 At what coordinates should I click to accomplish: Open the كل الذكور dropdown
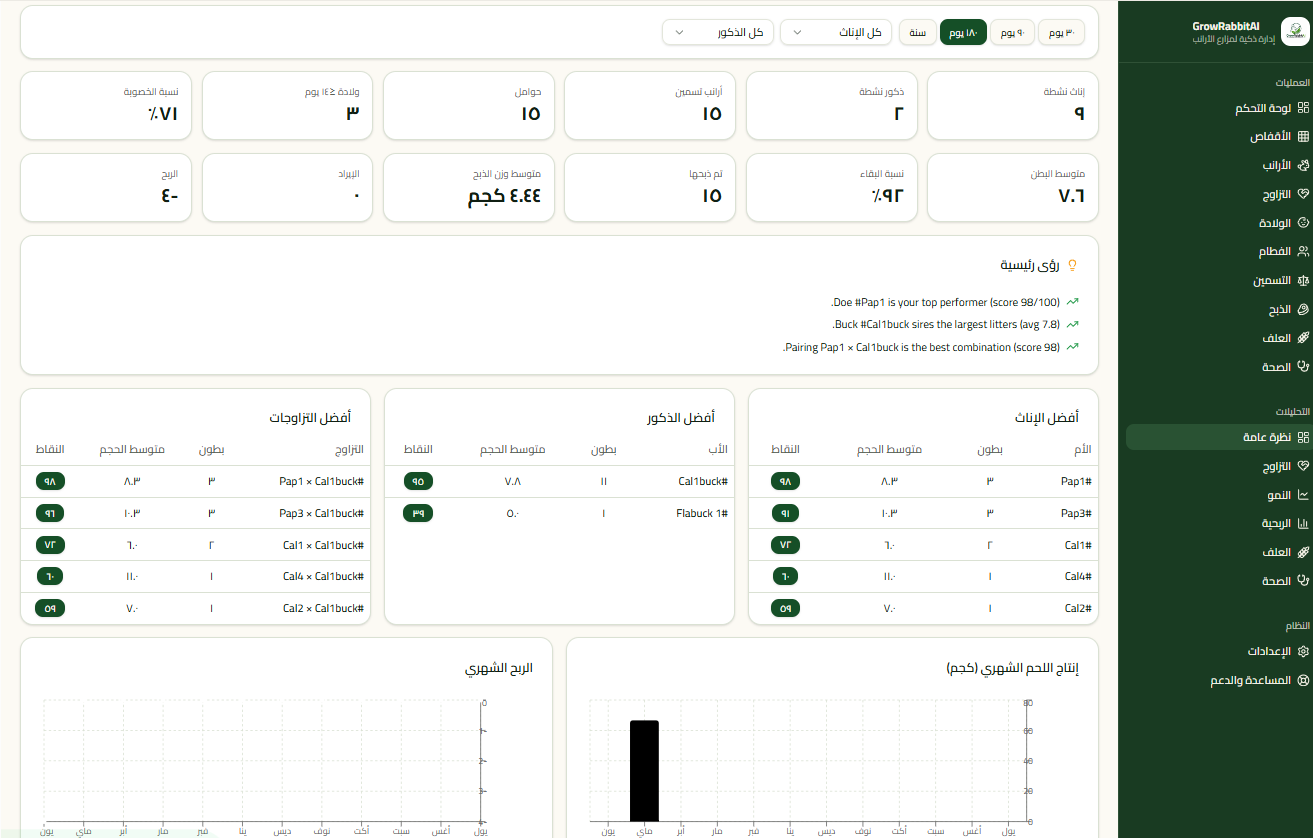pyautogui.click(x=718, y=33)
